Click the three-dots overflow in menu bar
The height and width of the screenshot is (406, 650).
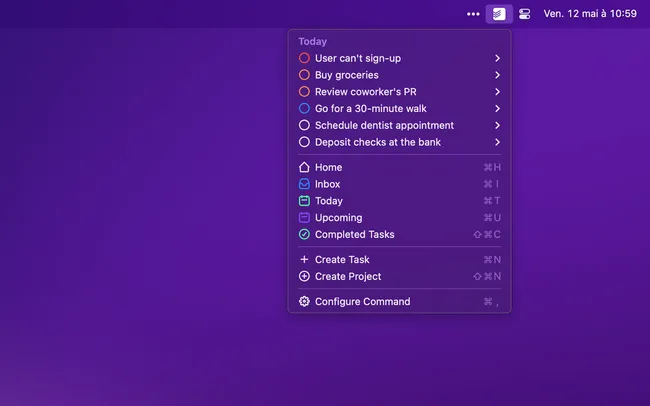pyautogui.click(x=473, y=14)
